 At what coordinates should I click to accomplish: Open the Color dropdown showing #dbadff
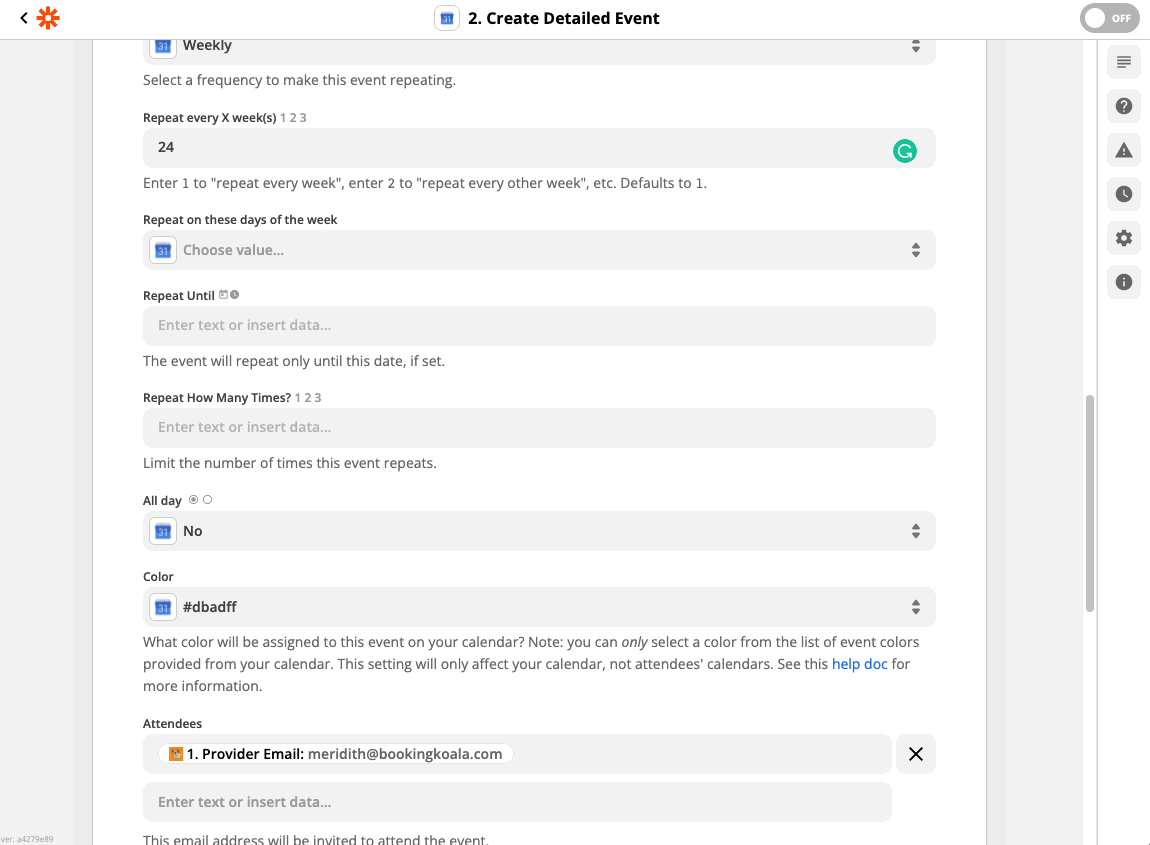pyautogui.click(x=539, y=607)
